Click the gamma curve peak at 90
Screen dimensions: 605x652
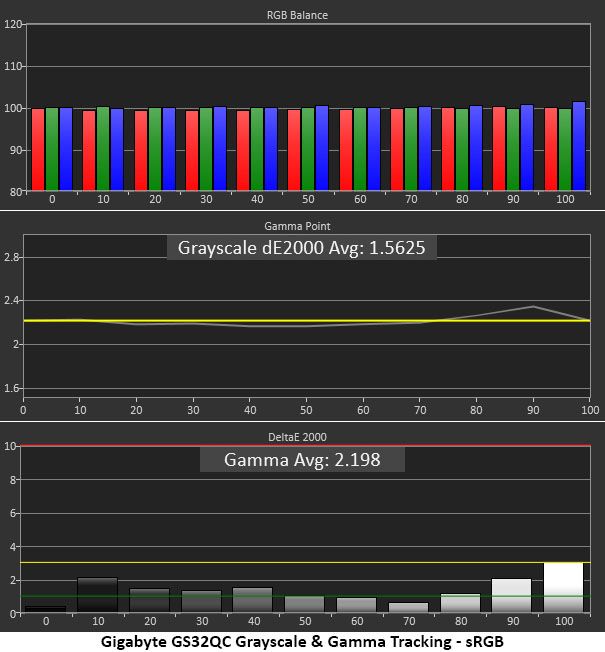click(533, 307)
